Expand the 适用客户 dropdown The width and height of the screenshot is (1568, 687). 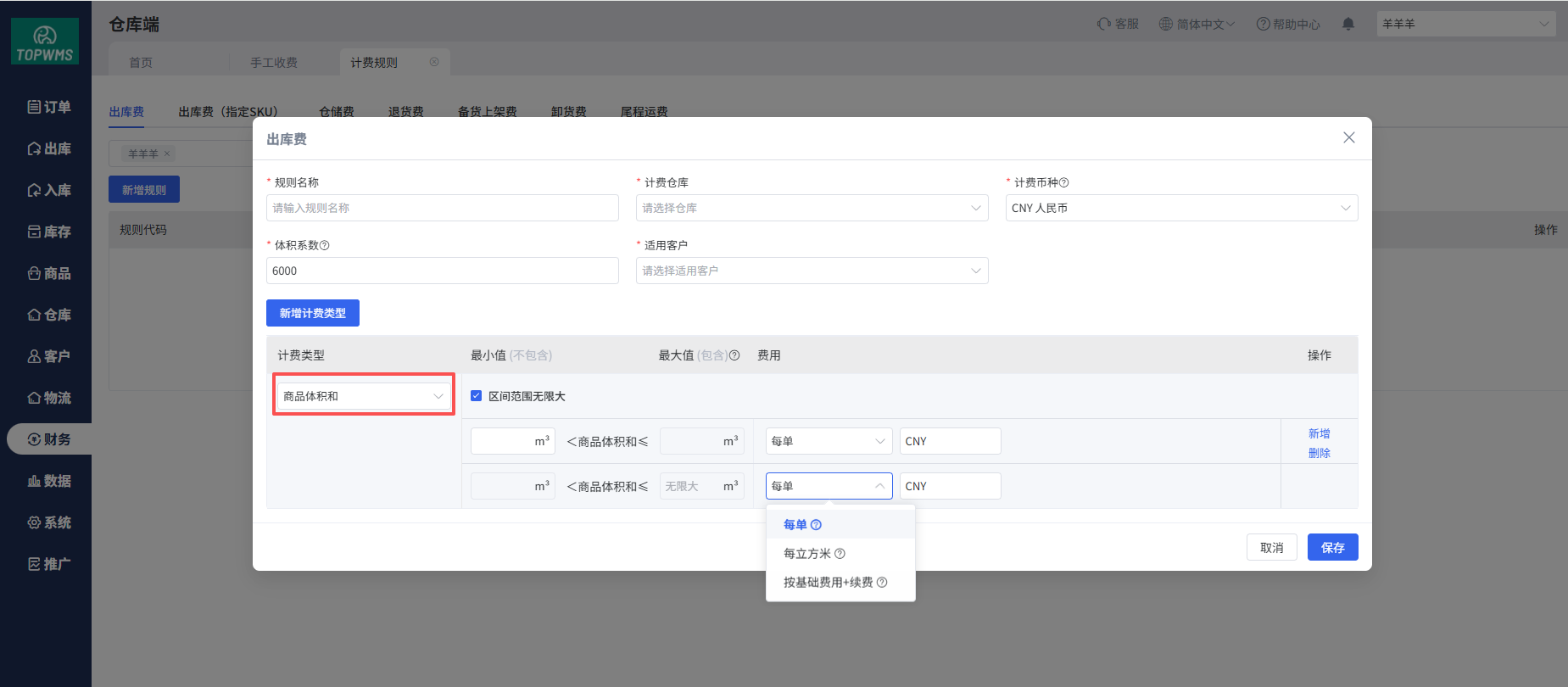click(x=812, y=271)
